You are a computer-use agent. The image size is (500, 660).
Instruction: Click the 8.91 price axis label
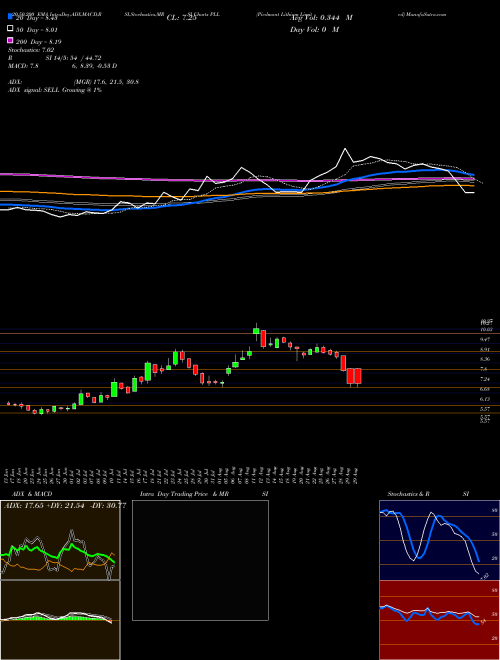pos(484,349)
